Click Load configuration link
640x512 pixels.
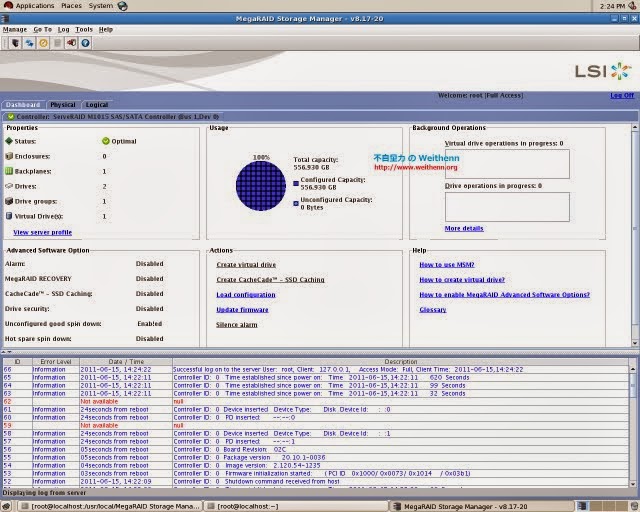(246, 295)
